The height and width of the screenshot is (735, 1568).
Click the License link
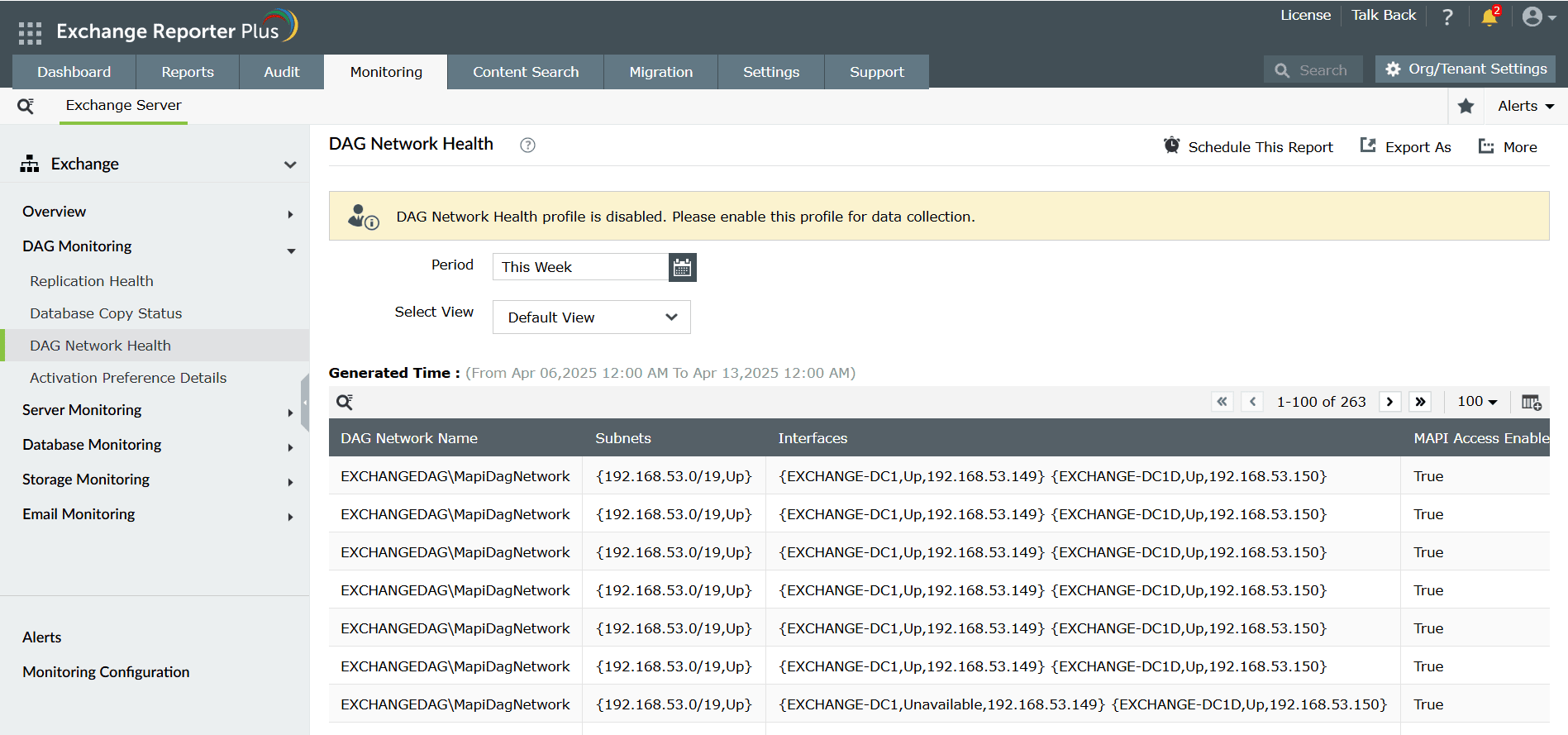pos(1306,15)
